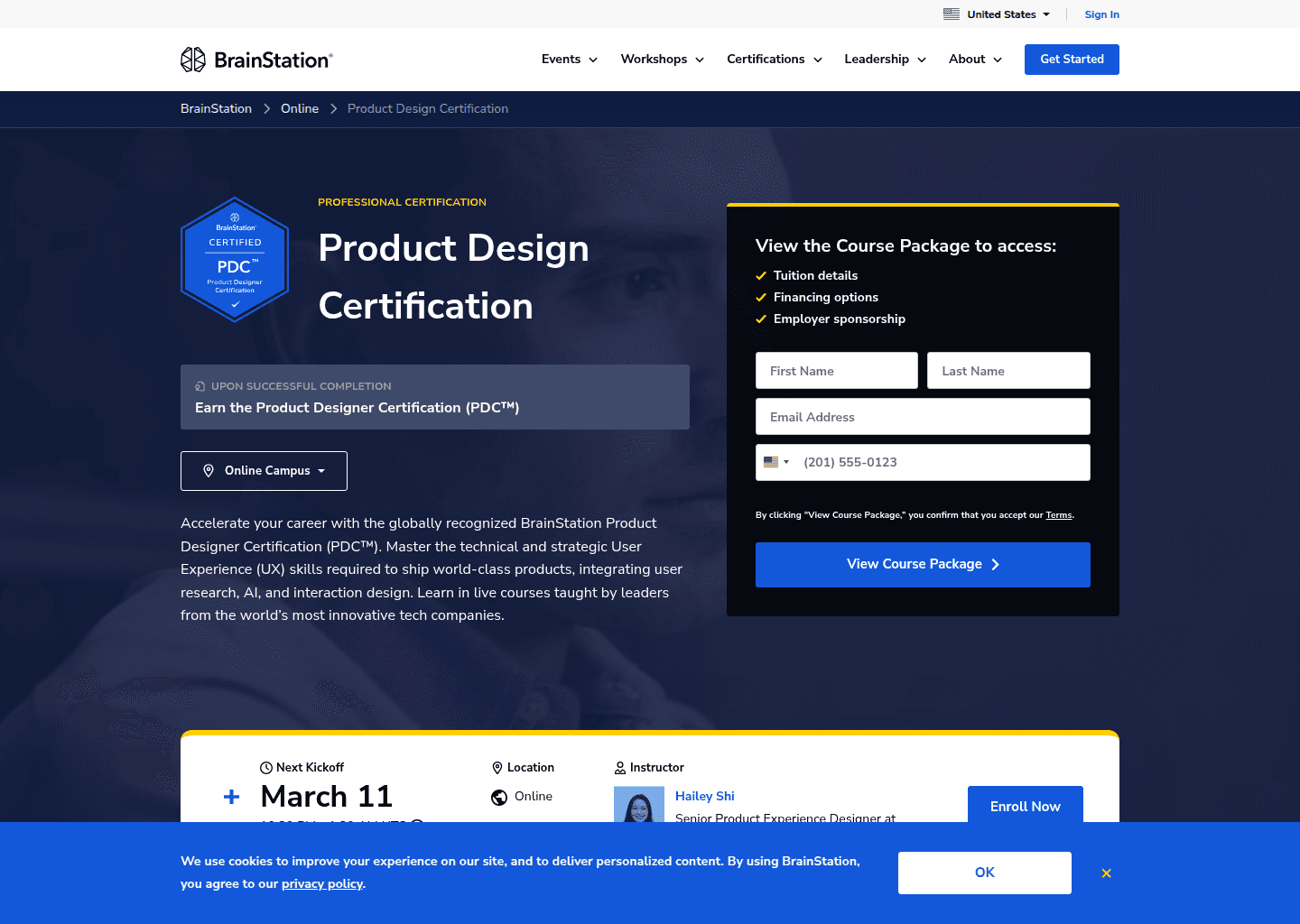Click the BrainStation logo icon

click(193, 59)
